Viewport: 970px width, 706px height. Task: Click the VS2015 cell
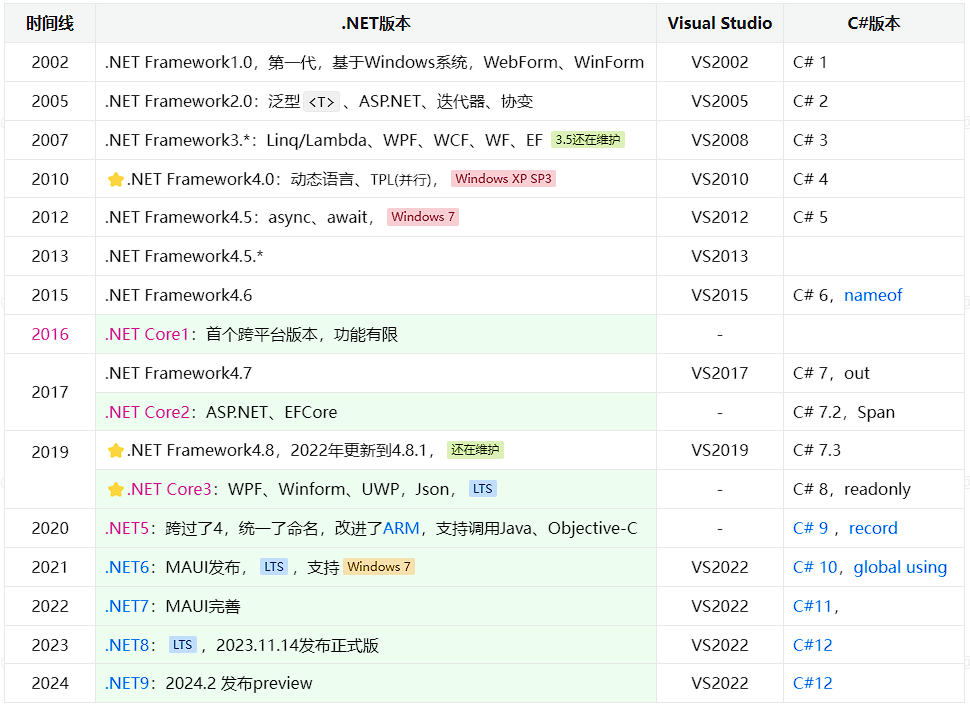click(x=720, y=295)
